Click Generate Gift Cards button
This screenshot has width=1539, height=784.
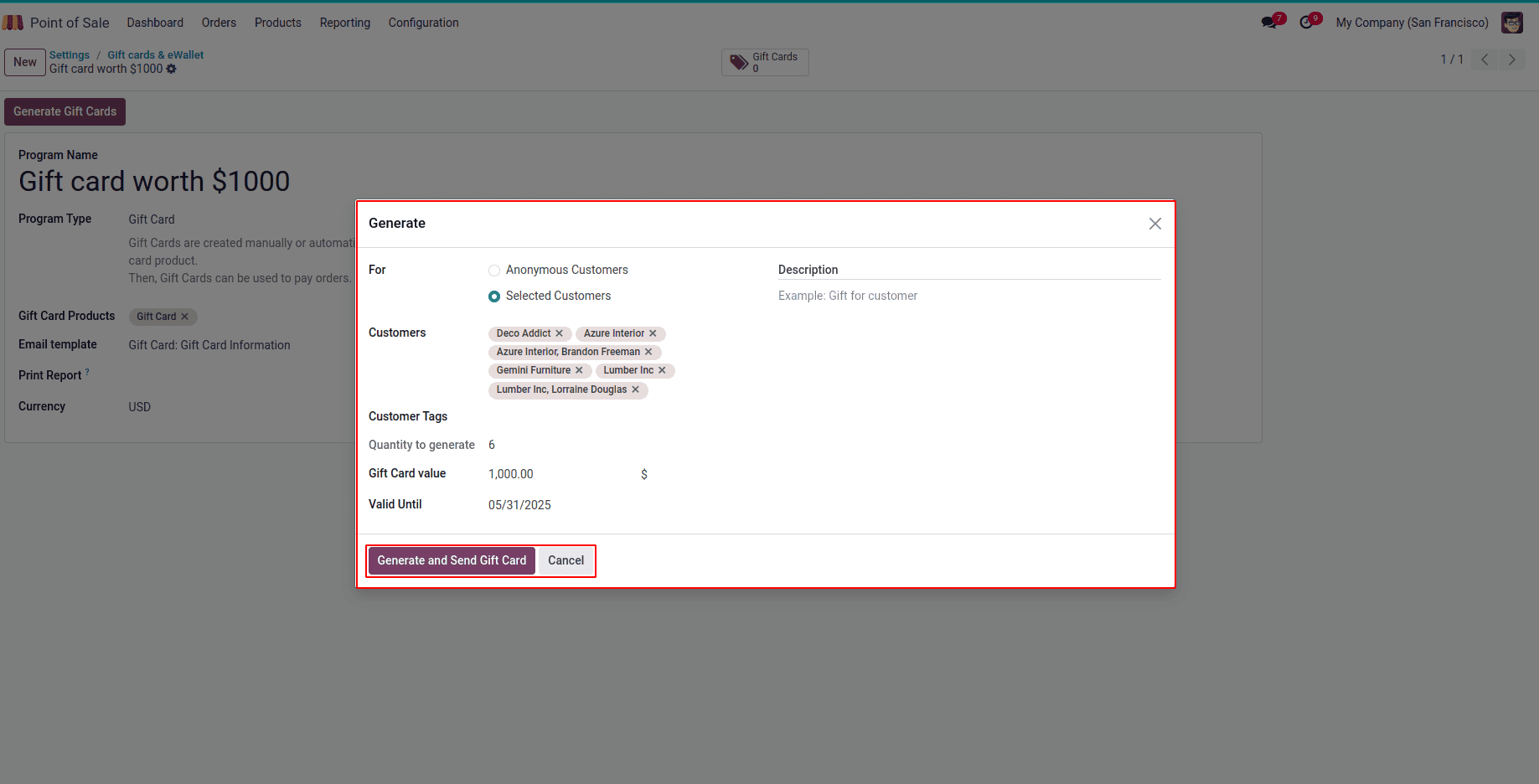point(65,111)
